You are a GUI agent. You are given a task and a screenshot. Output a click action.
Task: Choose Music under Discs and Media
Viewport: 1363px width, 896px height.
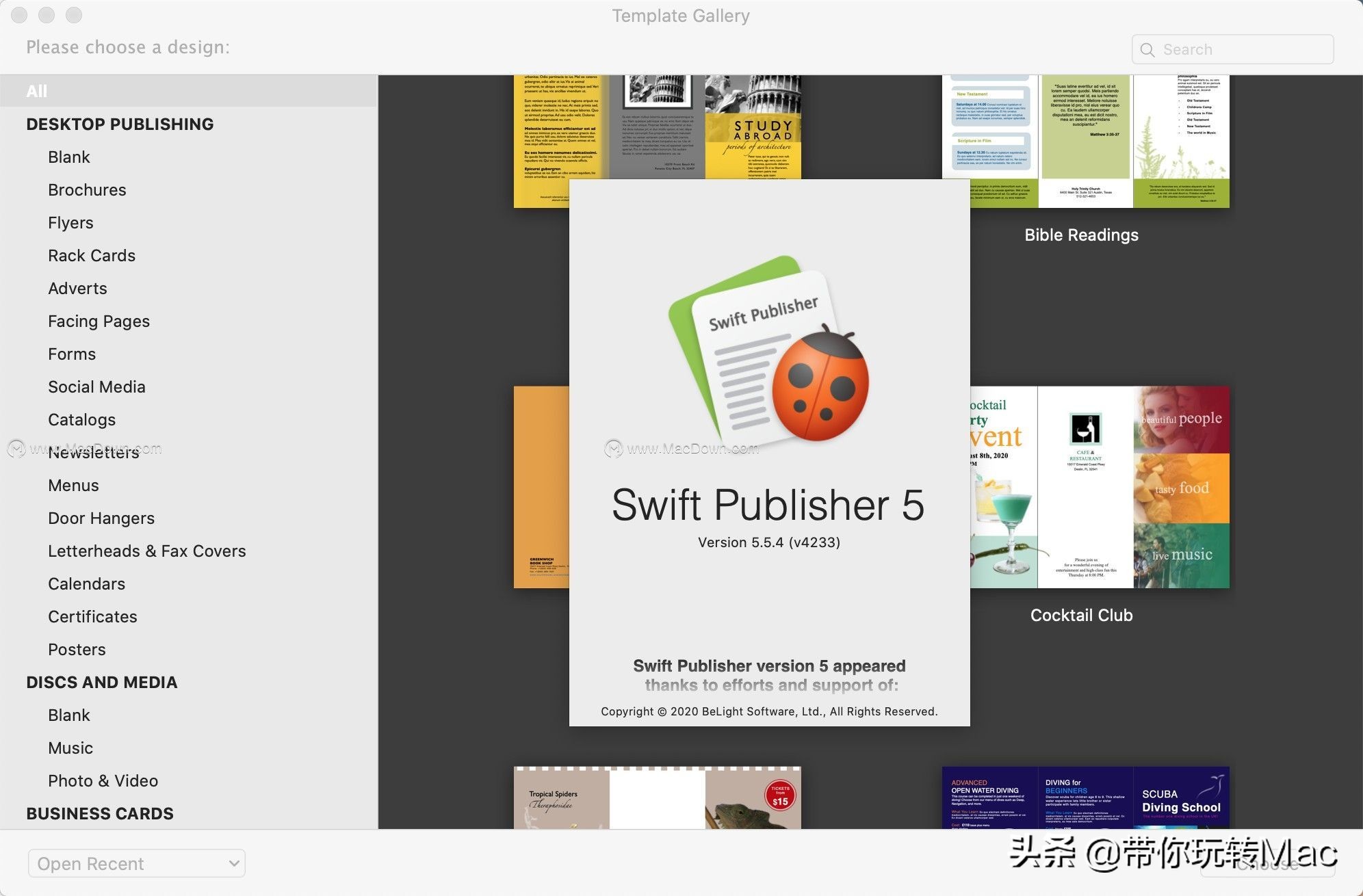70,748
